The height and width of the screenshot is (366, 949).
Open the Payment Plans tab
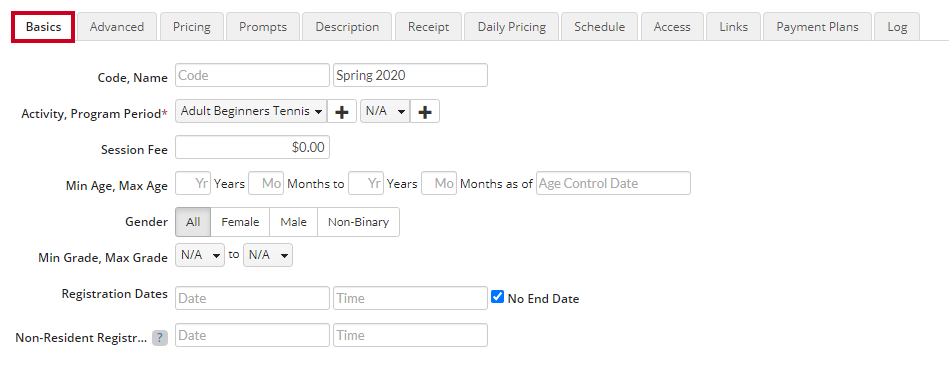(817, 27)
